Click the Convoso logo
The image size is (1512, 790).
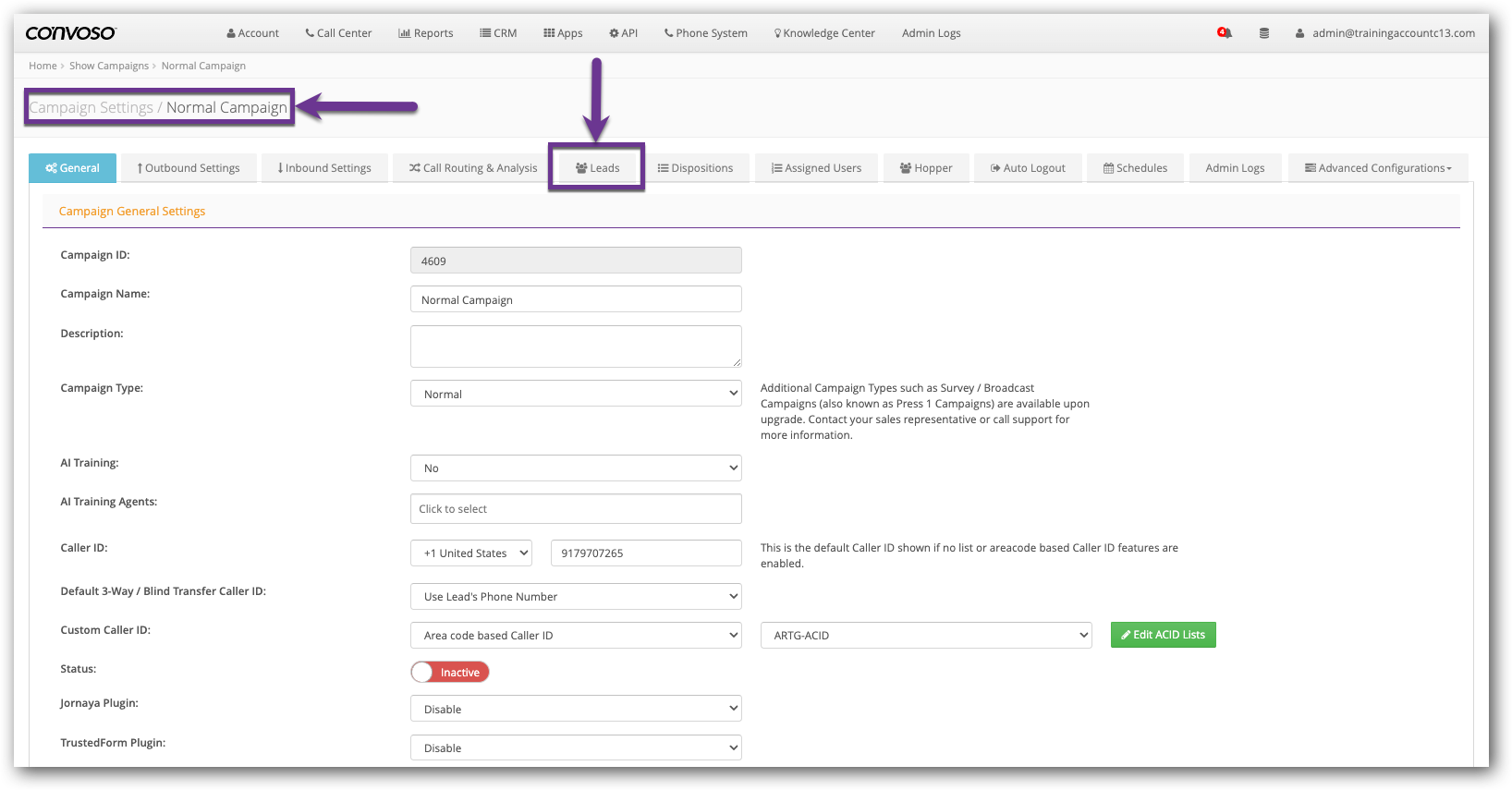[x=71, y=33]
